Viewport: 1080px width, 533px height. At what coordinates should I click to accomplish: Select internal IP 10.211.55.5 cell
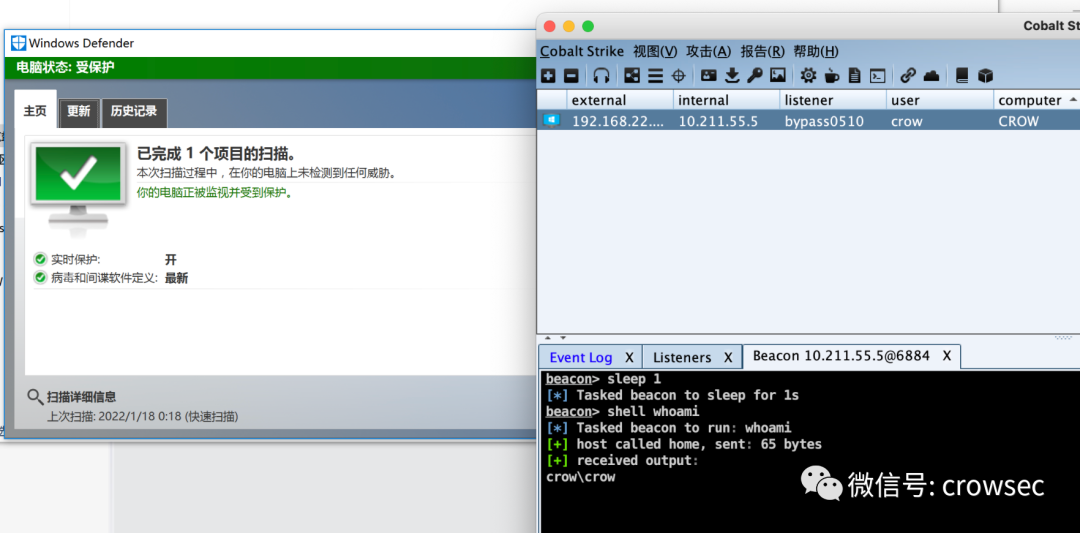(x=727, y=121)
